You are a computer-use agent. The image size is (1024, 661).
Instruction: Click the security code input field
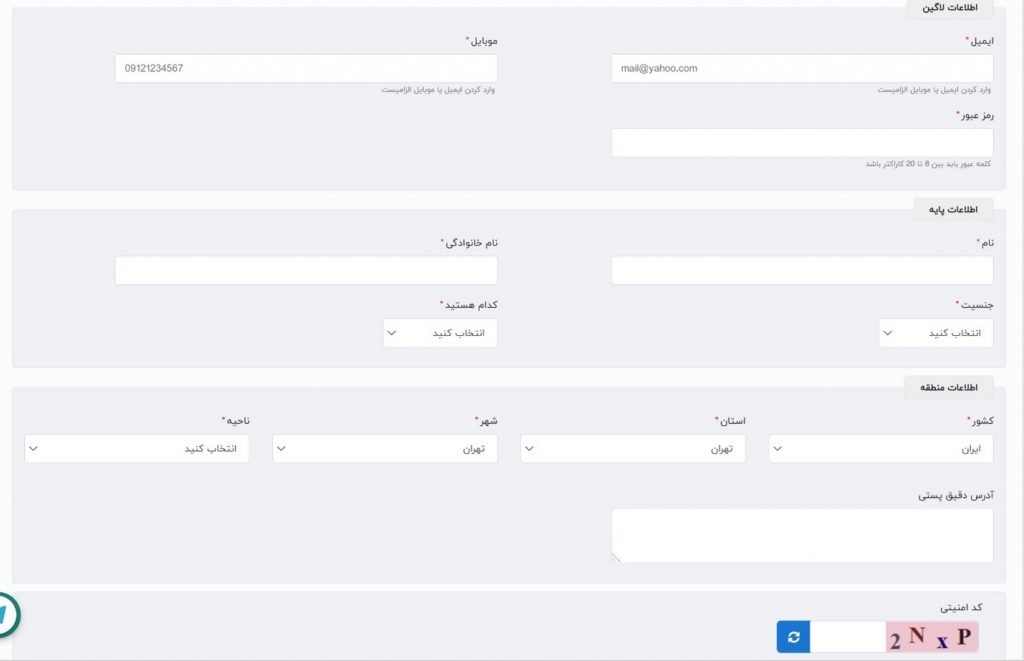848,637
